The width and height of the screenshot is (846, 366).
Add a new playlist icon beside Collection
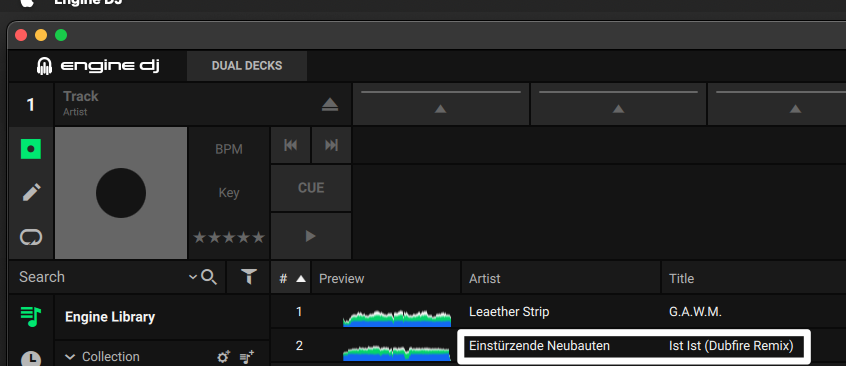point(247,357)
